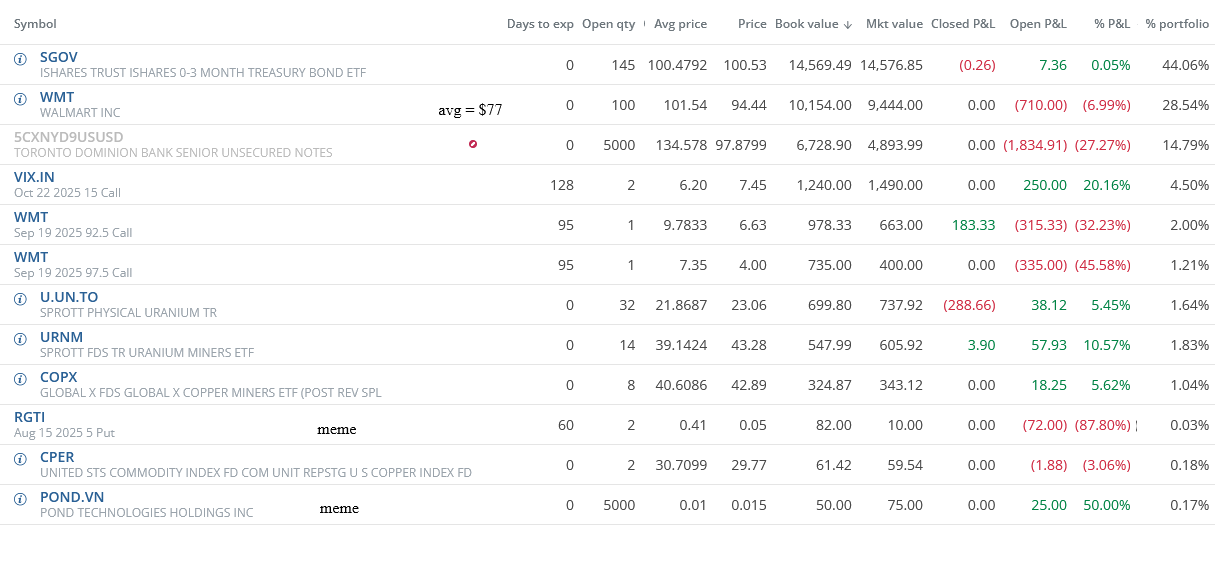This screenshot has width=1215, height=572.
Task: Select WMT open P&L (710.00)
Action: 1041,105
